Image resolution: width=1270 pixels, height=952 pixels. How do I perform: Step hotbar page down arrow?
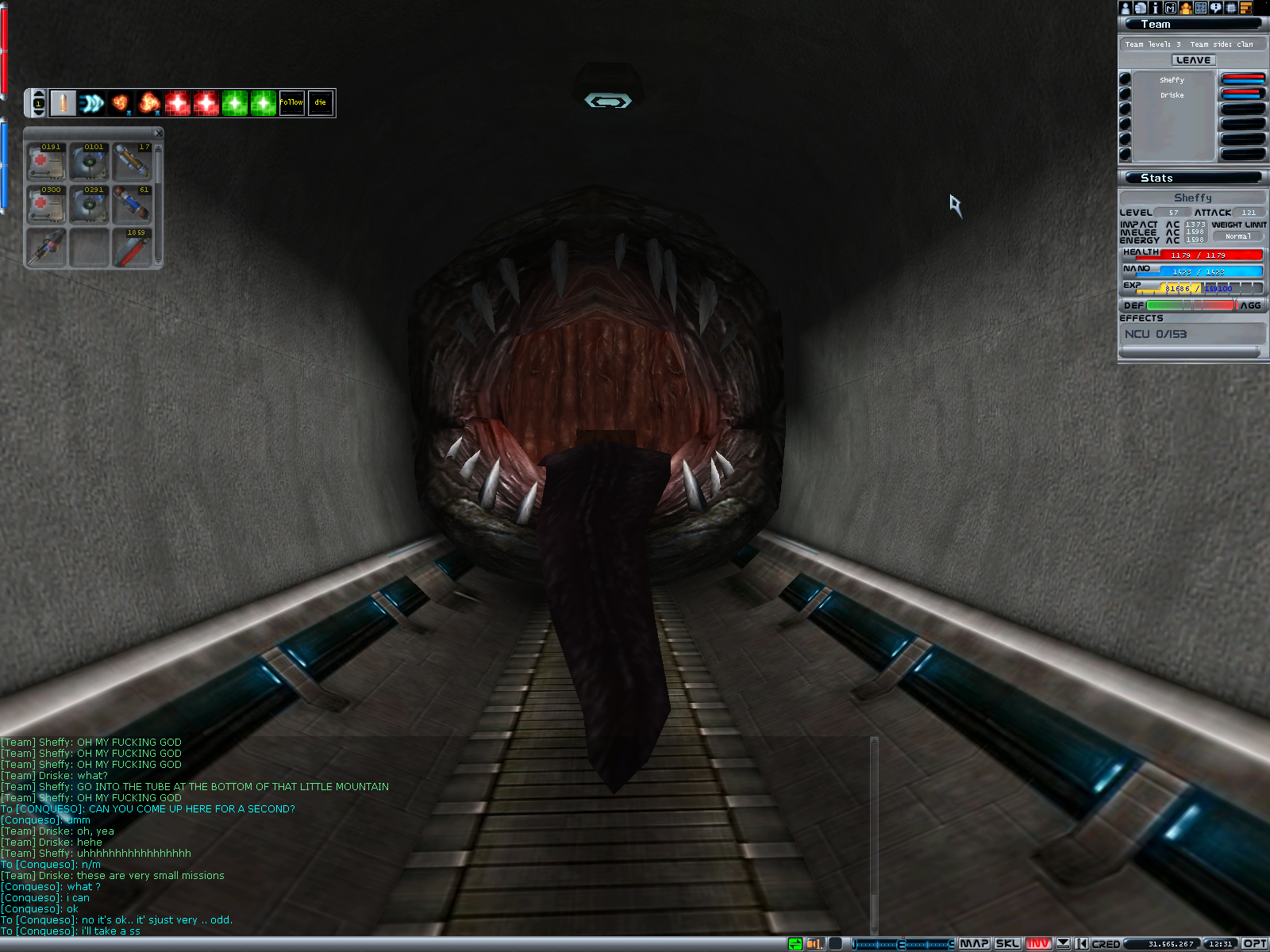(38, 112)
